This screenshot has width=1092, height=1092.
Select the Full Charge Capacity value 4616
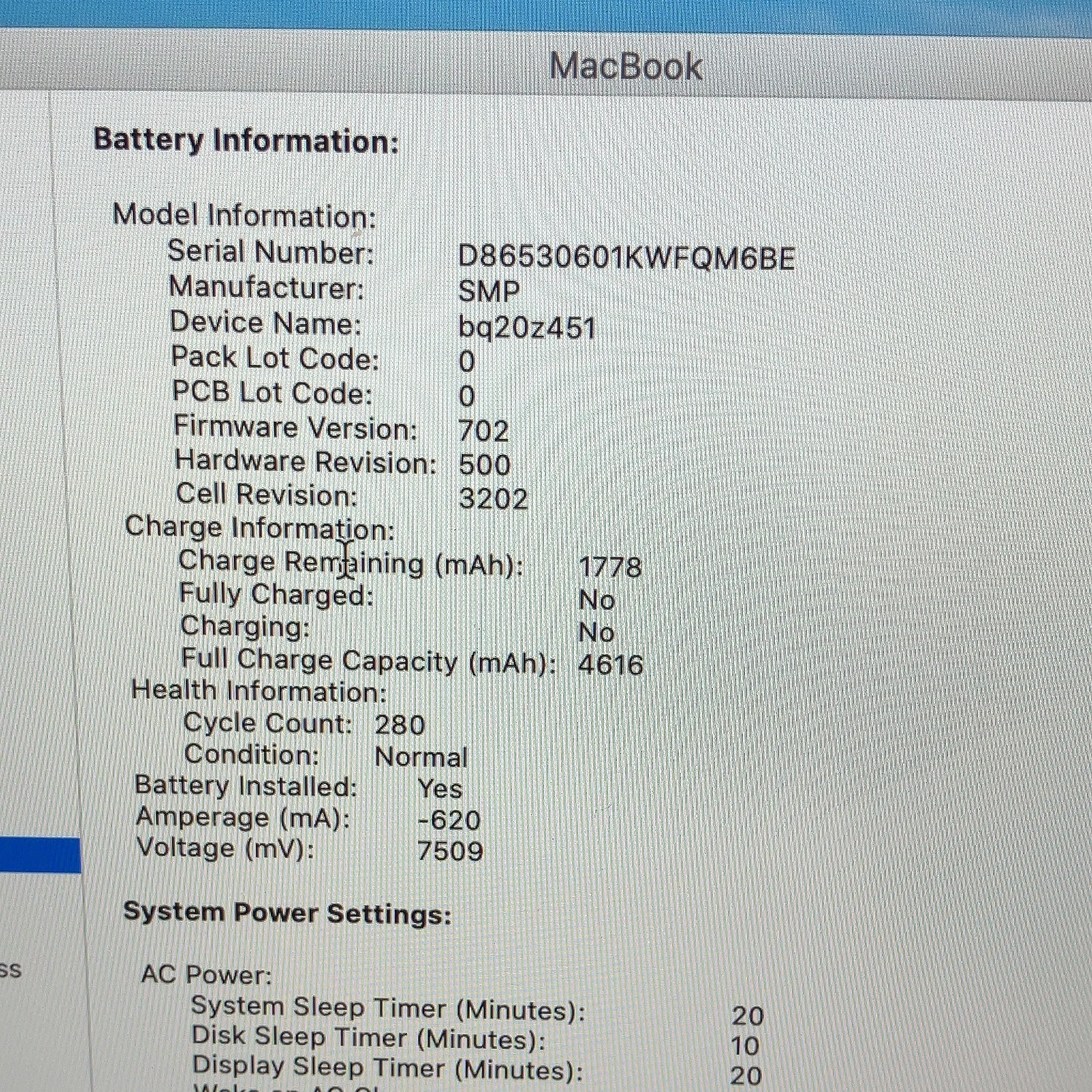(610, 665)
